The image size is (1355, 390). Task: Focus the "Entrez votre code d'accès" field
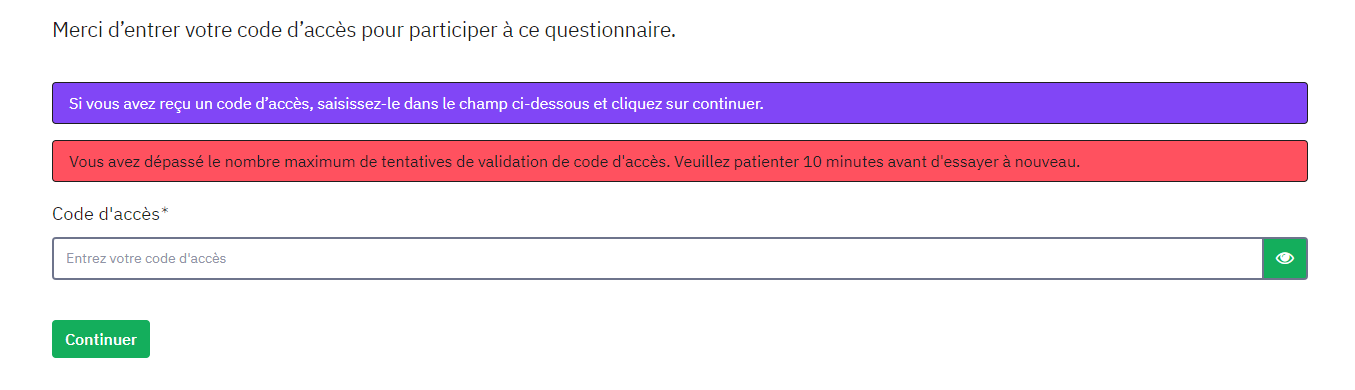658,258
